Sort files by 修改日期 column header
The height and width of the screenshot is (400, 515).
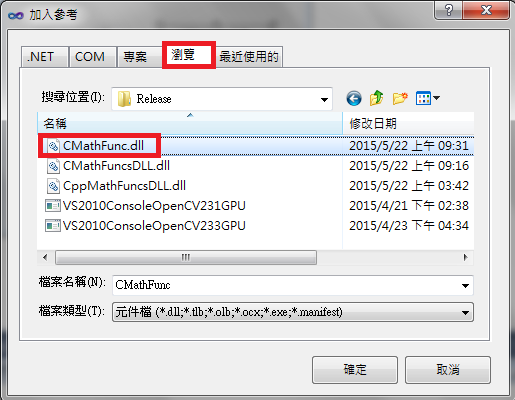pos(408,124)
